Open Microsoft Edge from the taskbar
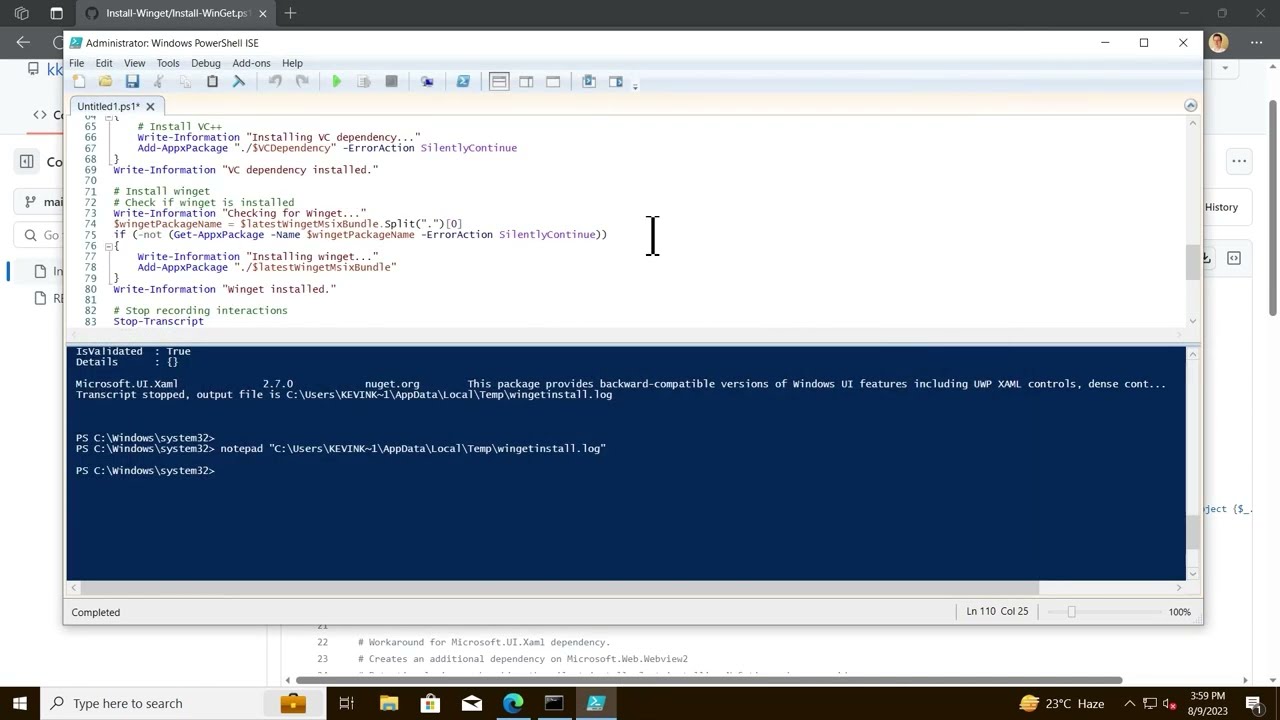This screenshot has height=720, width=1280. 513,703
